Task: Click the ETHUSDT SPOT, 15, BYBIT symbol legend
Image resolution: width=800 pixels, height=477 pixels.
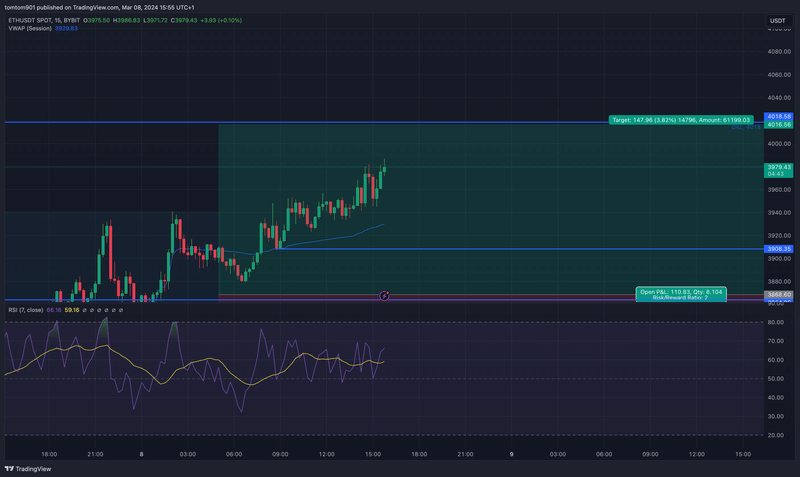Action: coord(44,20)
